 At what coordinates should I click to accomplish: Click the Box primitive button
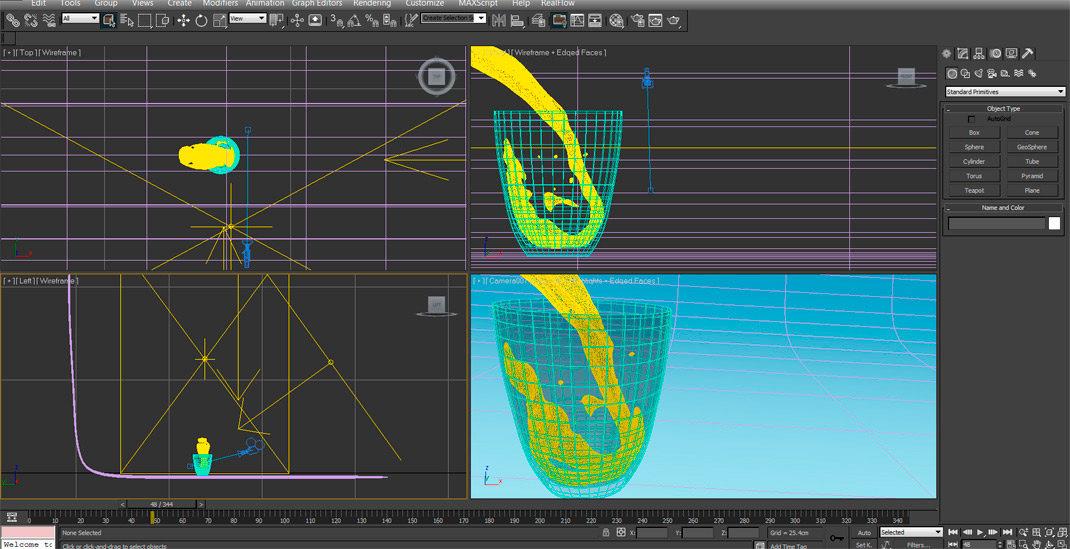(974, 132)
